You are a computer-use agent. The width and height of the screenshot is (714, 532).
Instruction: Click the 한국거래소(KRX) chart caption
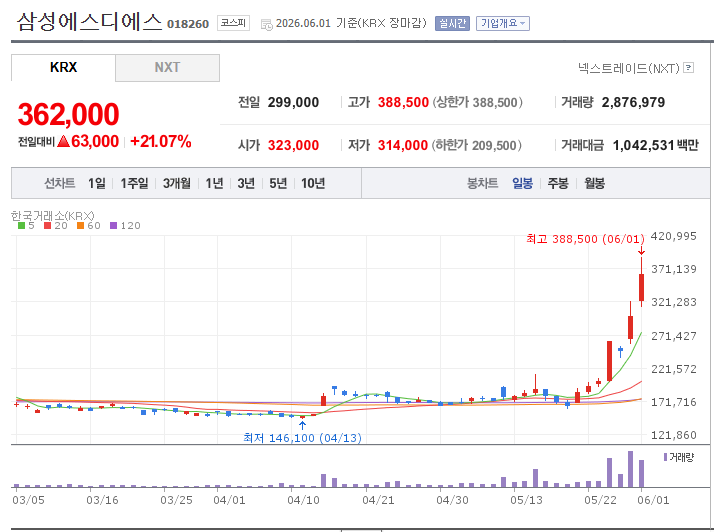tap(53, 215)
